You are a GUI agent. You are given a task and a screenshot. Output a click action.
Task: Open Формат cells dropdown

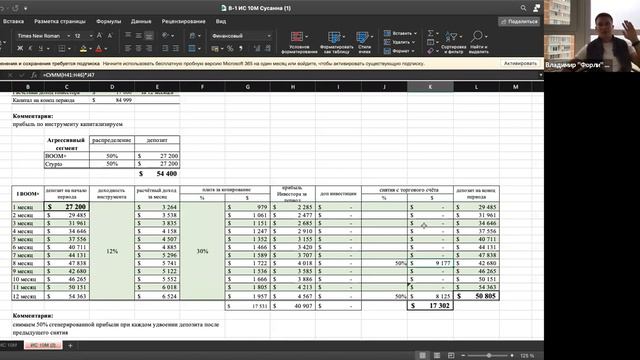click(399, 51)
